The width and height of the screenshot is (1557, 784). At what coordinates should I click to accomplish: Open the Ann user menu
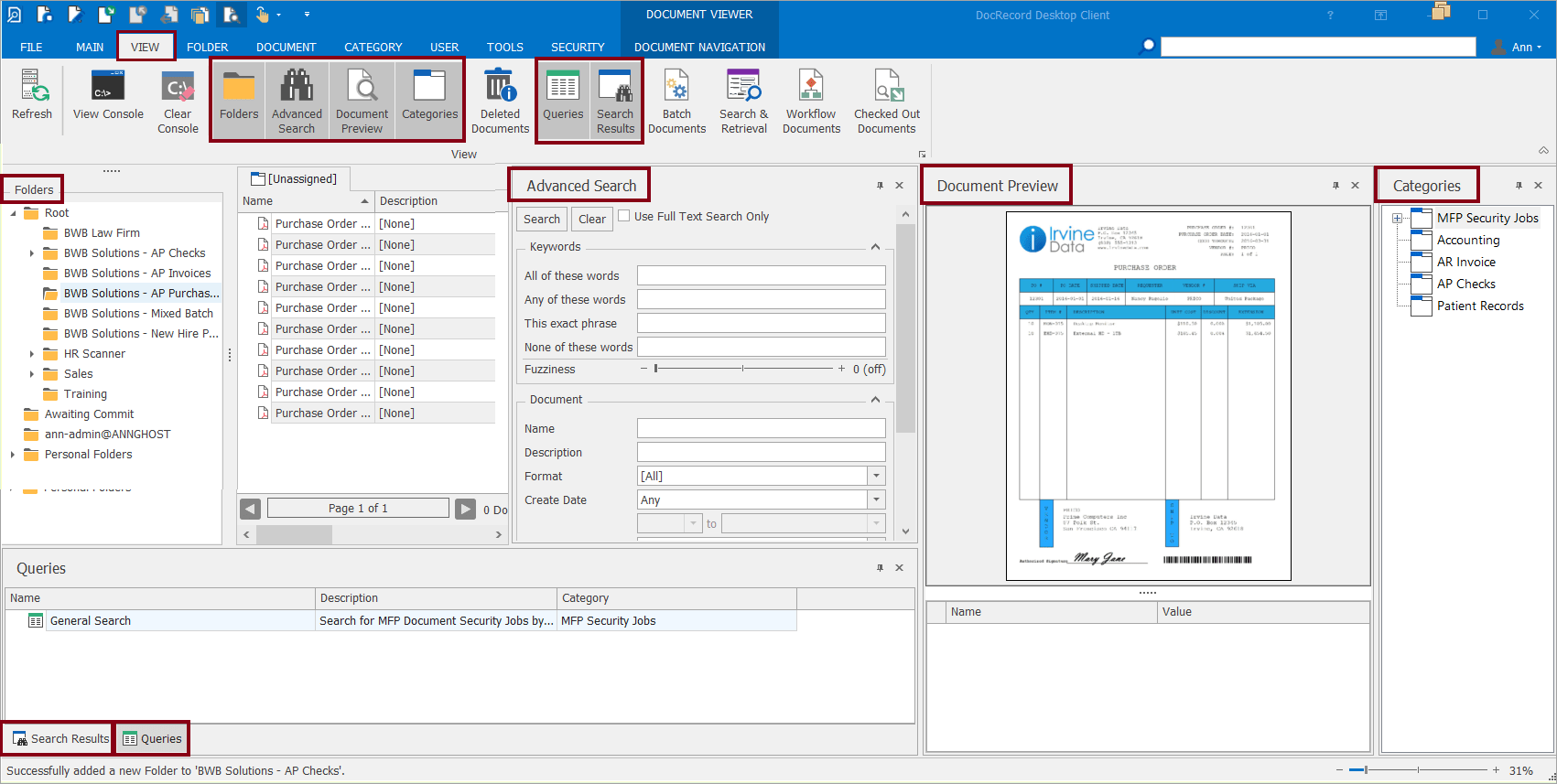click(x=1518, y=47)
